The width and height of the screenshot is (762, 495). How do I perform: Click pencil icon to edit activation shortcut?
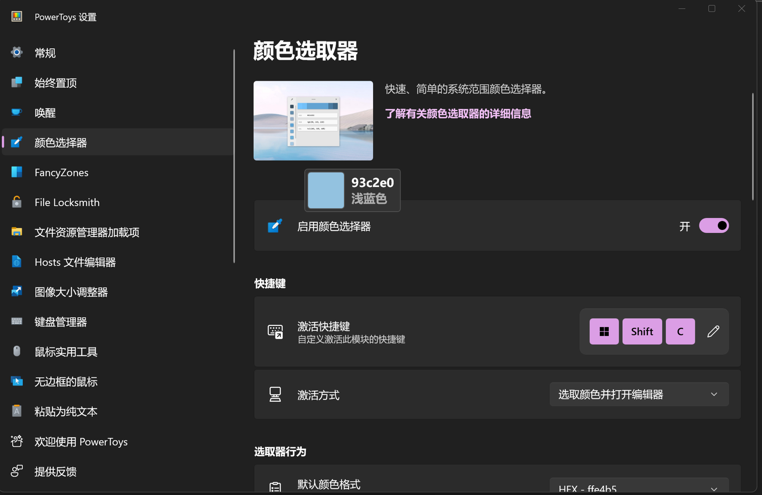(713, 331)
